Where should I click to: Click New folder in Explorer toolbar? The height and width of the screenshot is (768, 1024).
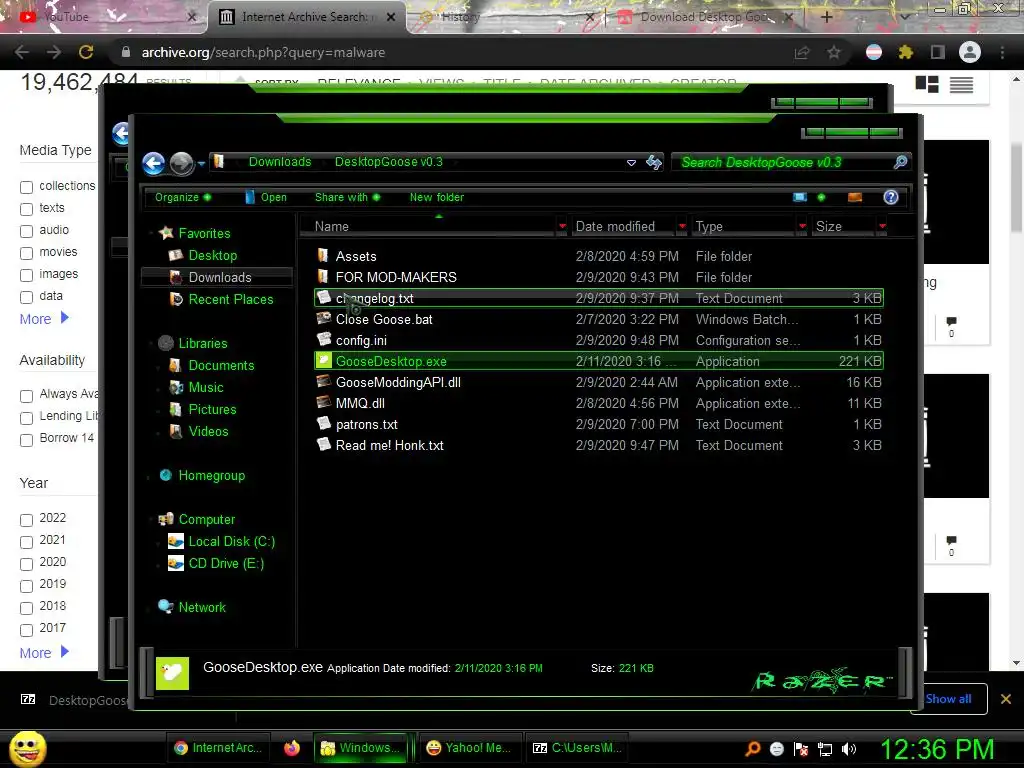(437, 197)
